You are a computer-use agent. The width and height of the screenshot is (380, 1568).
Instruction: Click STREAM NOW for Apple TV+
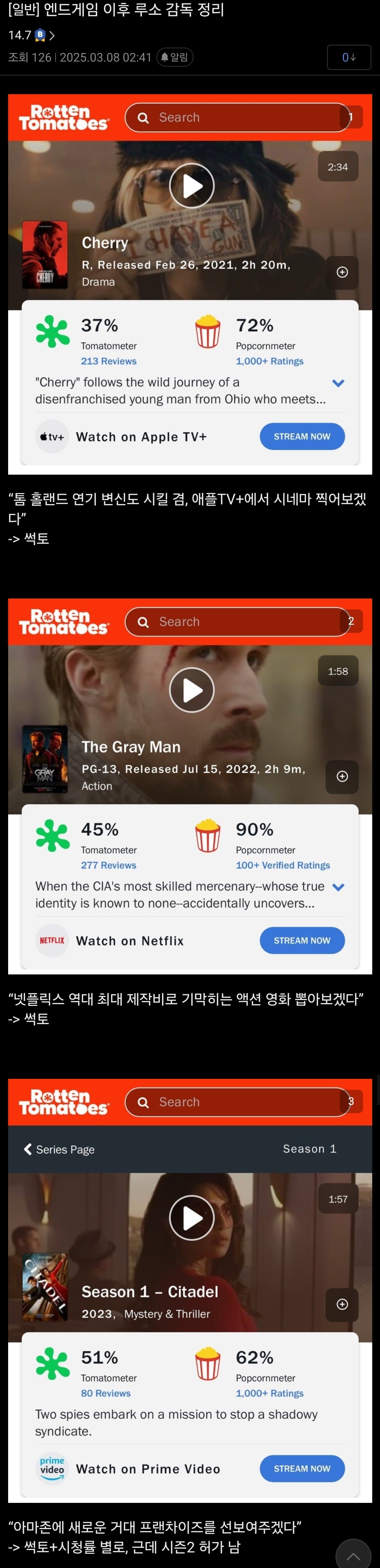(302, 436)
